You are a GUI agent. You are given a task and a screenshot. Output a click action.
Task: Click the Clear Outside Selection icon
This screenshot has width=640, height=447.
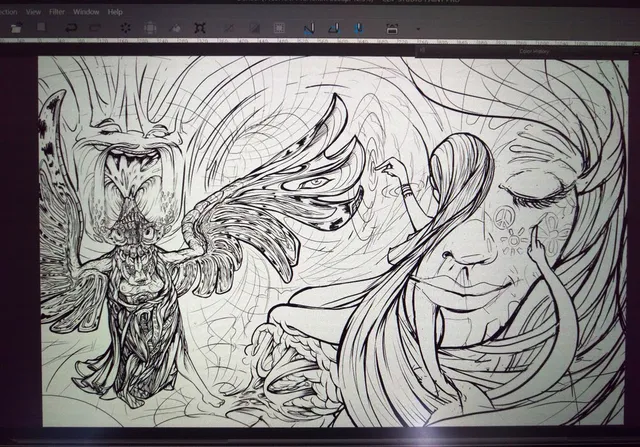pyautogui.click(x=150, y=28)
